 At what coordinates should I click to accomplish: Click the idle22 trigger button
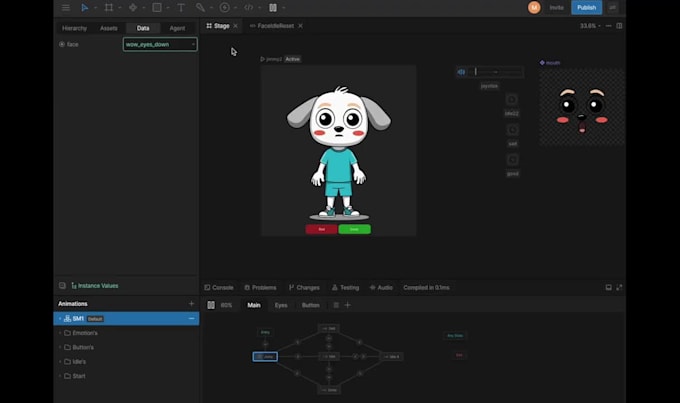tap(512, 99)
